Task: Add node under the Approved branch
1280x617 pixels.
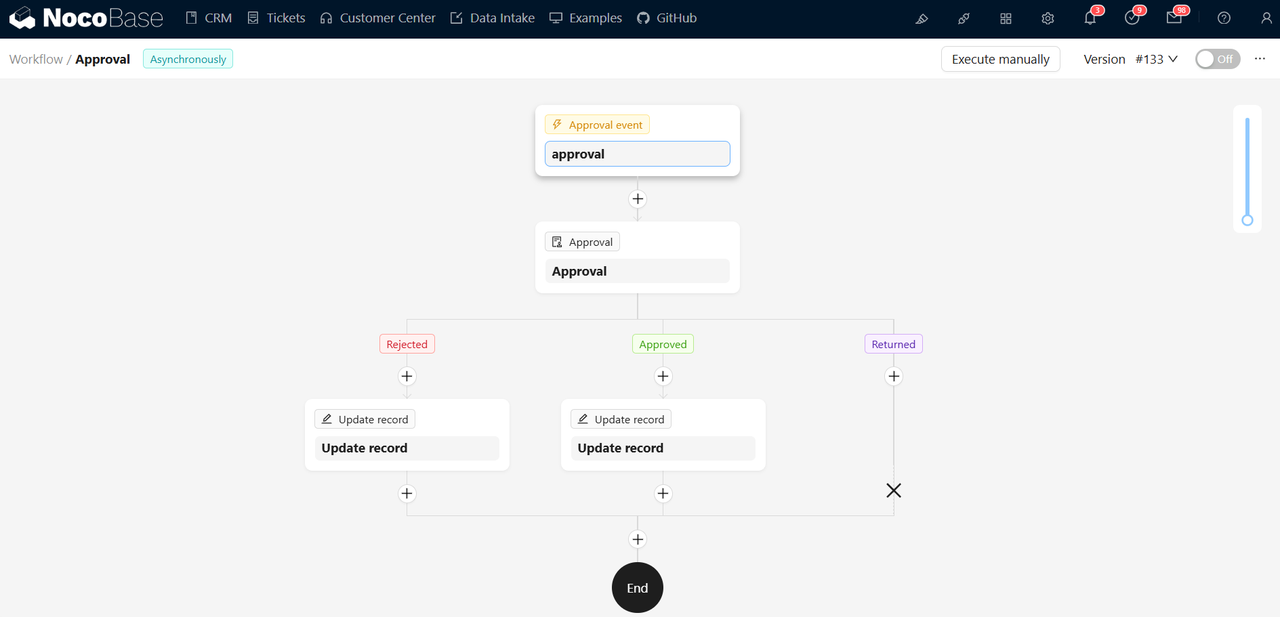Action: (663, 377)
